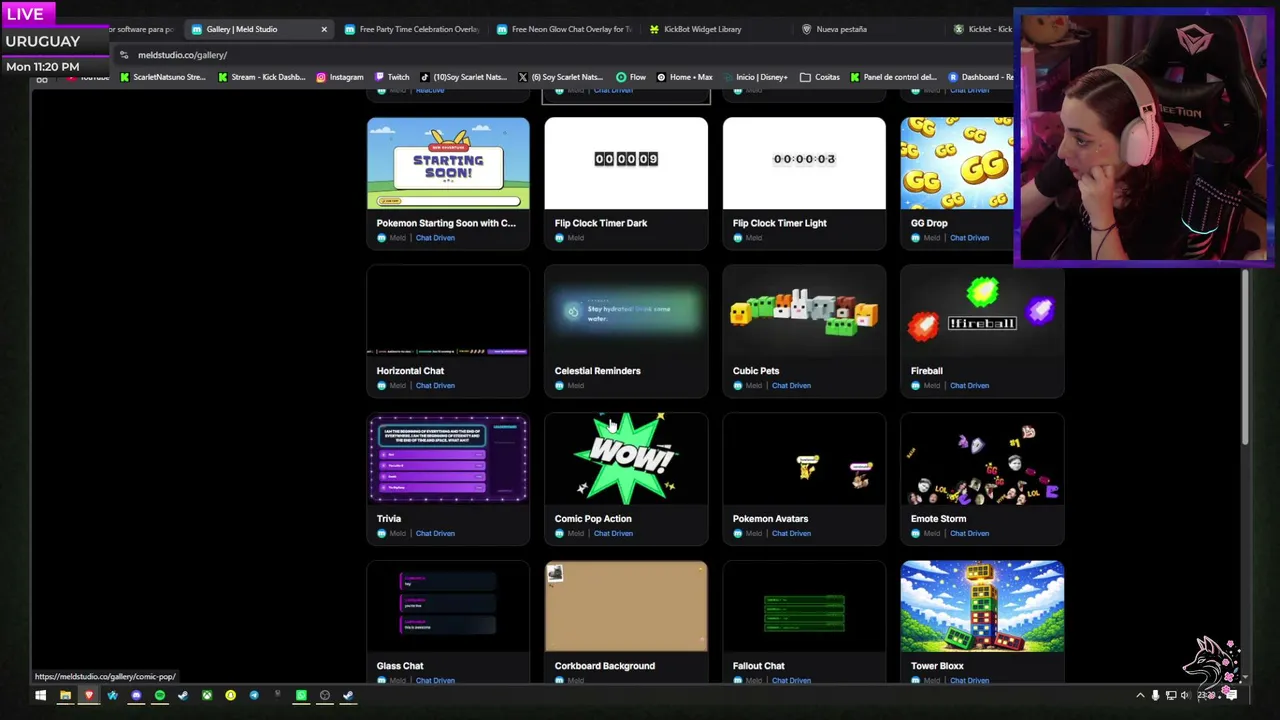Open the Instagram bookmark

tap(340, 77)
